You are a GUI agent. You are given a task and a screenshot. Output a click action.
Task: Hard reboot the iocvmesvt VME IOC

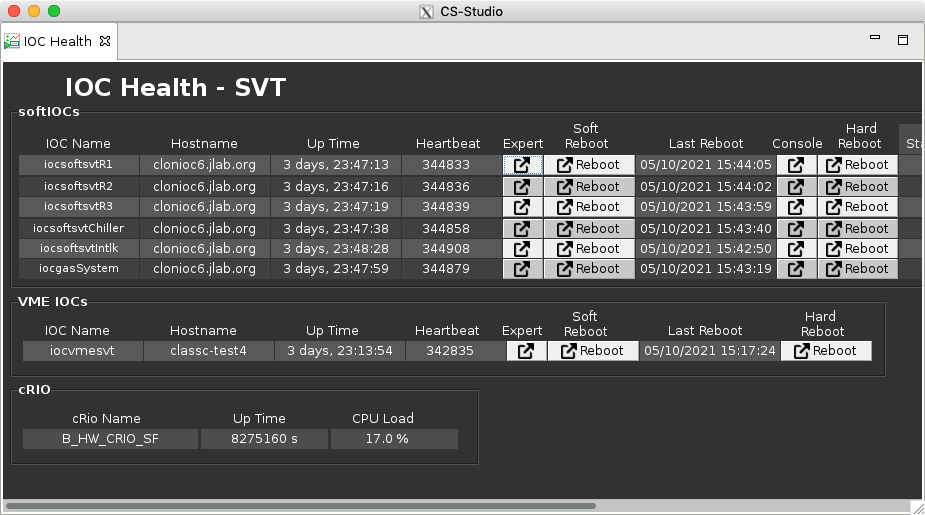tap(825, 351)
